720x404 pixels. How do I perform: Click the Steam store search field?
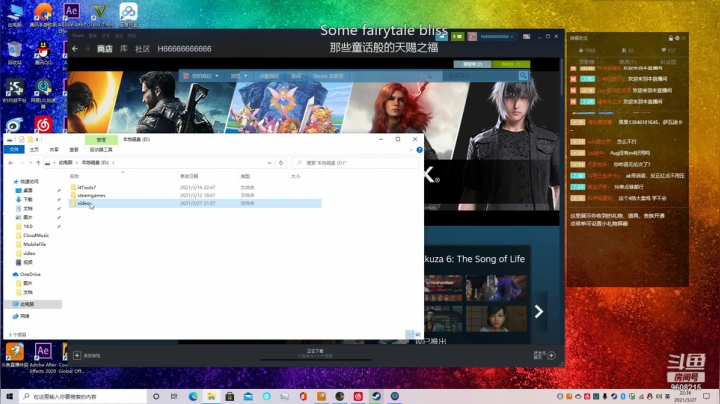point(480,76)
